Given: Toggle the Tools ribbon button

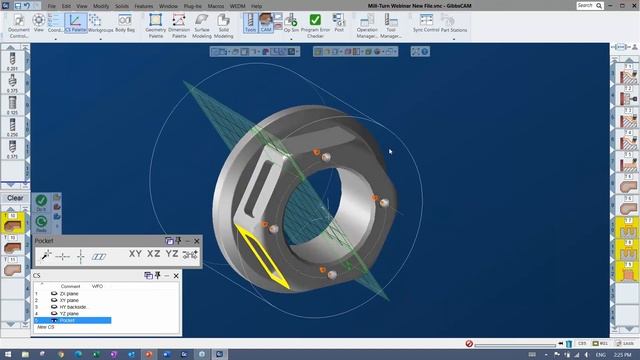Looking at the screenshot, I should coord(250,23).
